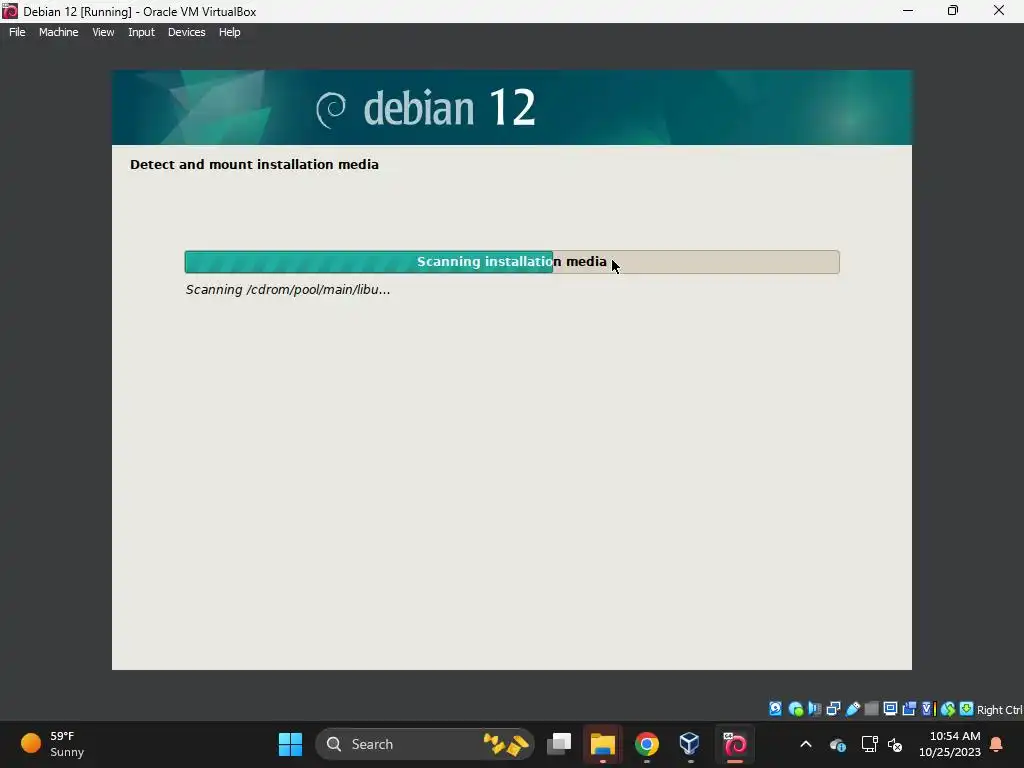Viewport: 1024px width, 768px height.
Task: Click the network tray icon
Action: [x=869, y=744]
